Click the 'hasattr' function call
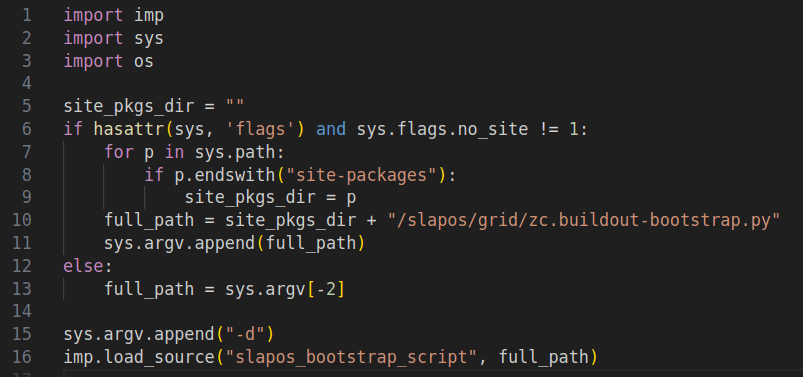The image size is (803, 377). pyautogui.click(x=129, y=129)
